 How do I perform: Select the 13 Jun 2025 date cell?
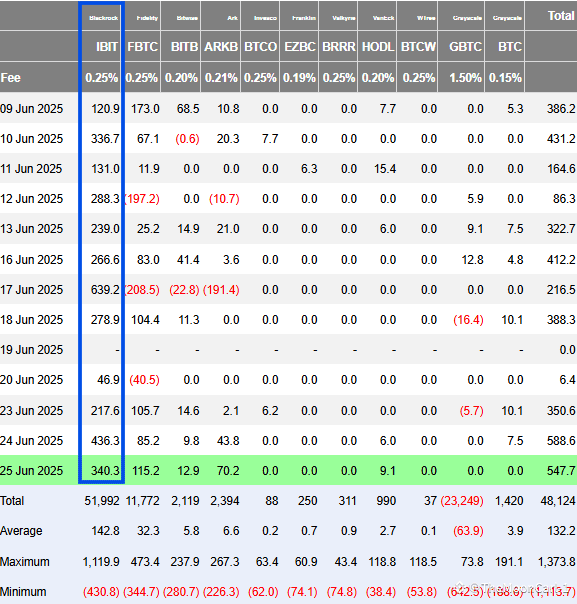[x=32, y=229]
